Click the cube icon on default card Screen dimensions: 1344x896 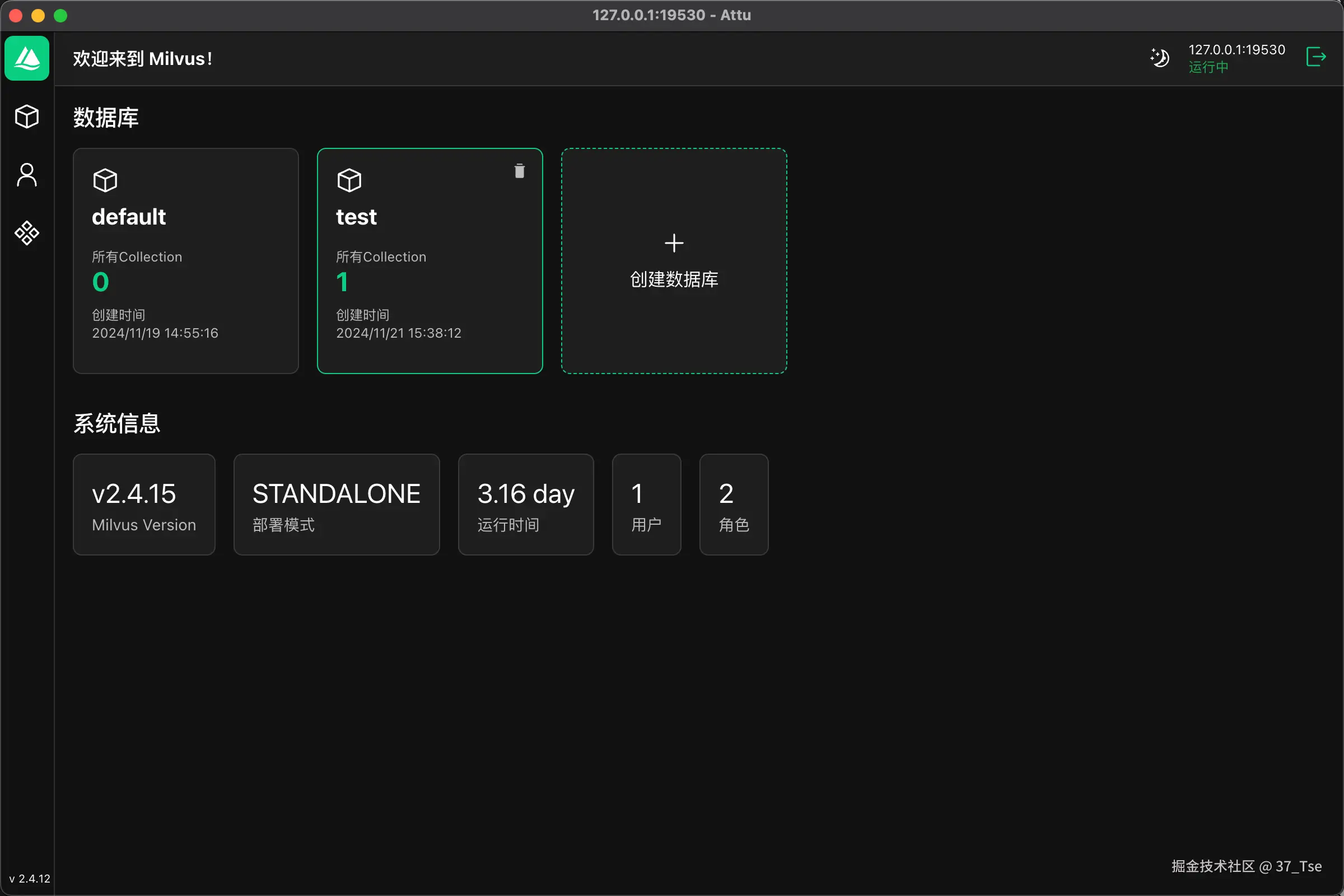point(105,180)
